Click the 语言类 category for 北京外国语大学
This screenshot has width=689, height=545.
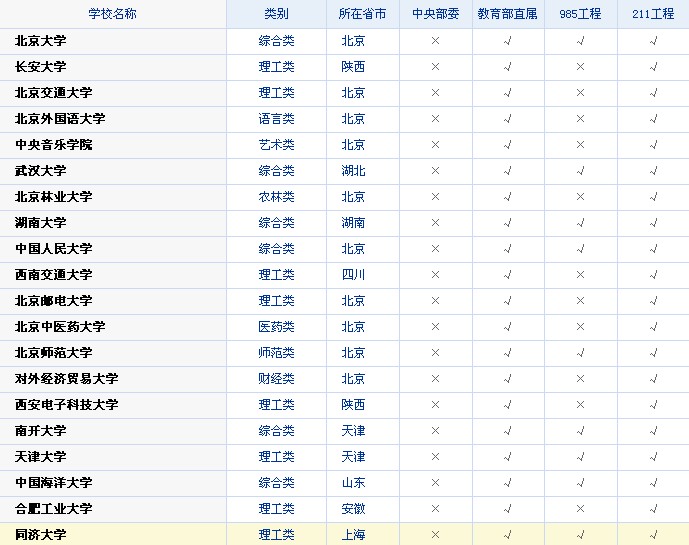pyautogui.click(x=276, y=119)
